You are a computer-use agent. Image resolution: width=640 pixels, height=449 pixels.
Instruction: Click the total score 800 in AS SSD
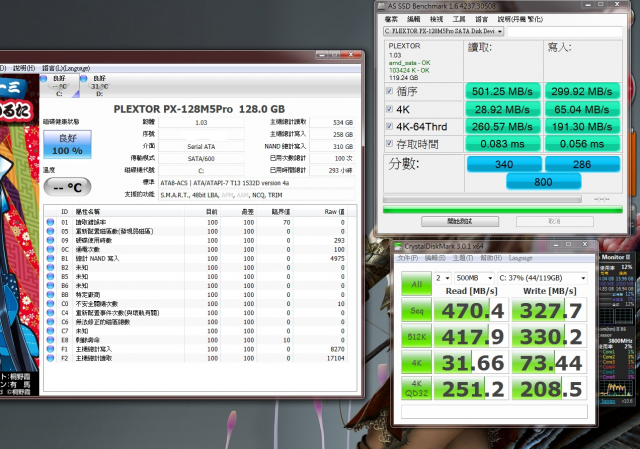tap(543, 182)
